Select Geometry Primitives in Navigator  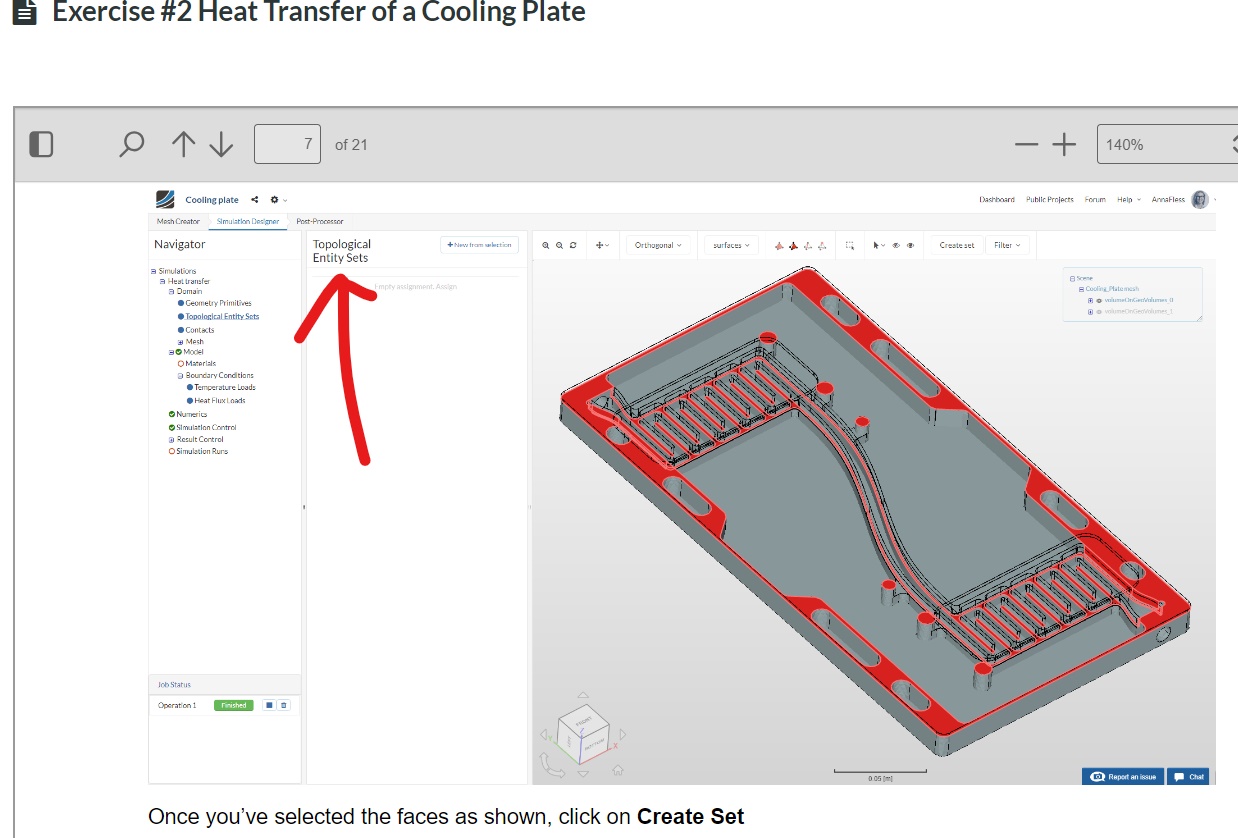tap(218, 303)
